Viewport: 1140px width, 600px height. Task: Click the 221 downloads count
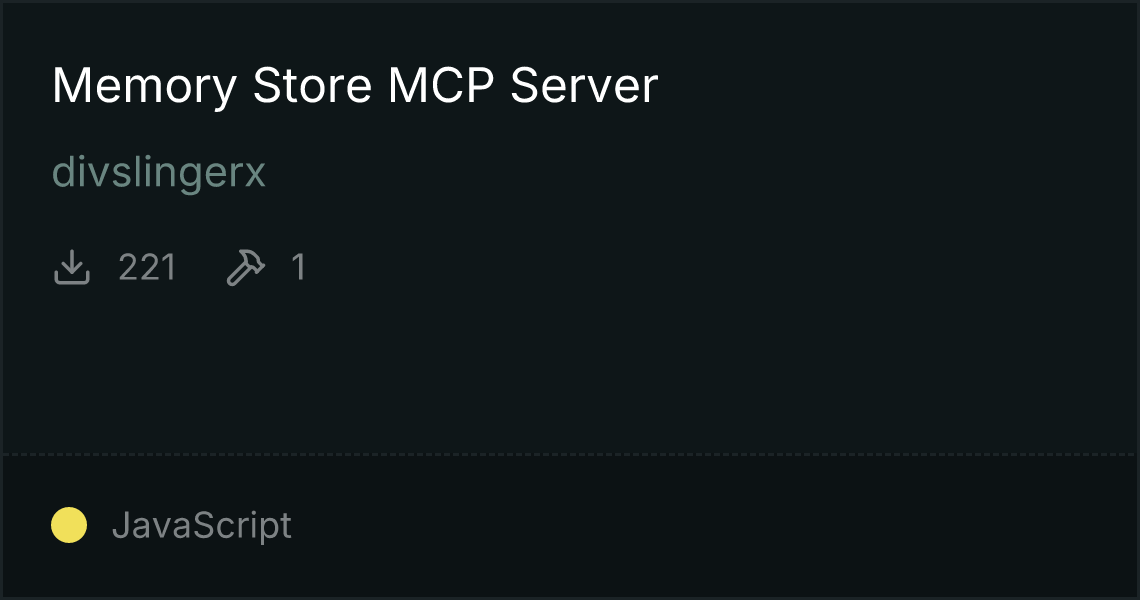(147, 268)
